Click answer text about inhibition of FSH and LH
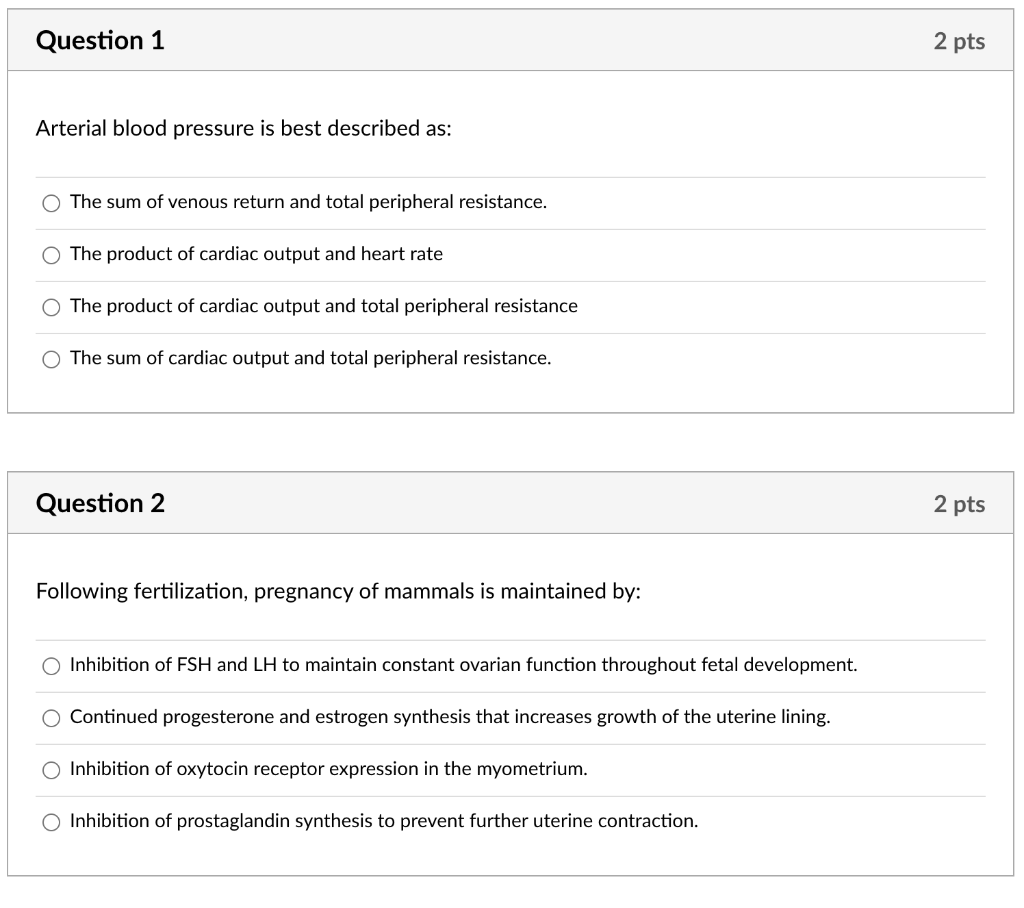Image resolution: width=1024 pixels, height=908 pixels. coord(463,665)
